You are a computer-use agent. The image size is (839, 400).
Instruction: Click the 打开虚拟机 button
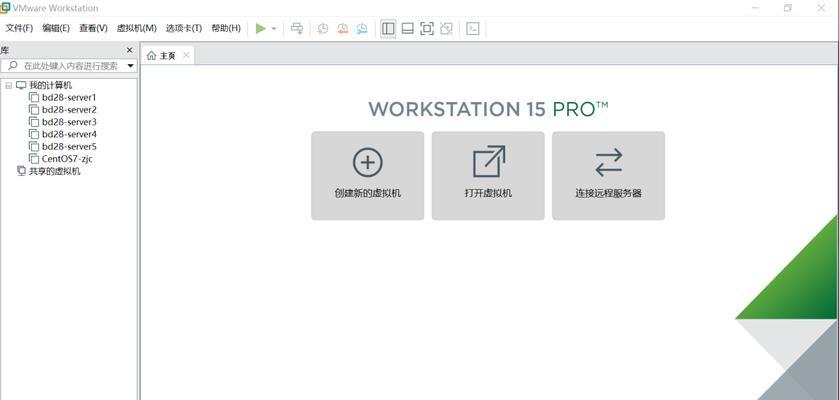488,176
